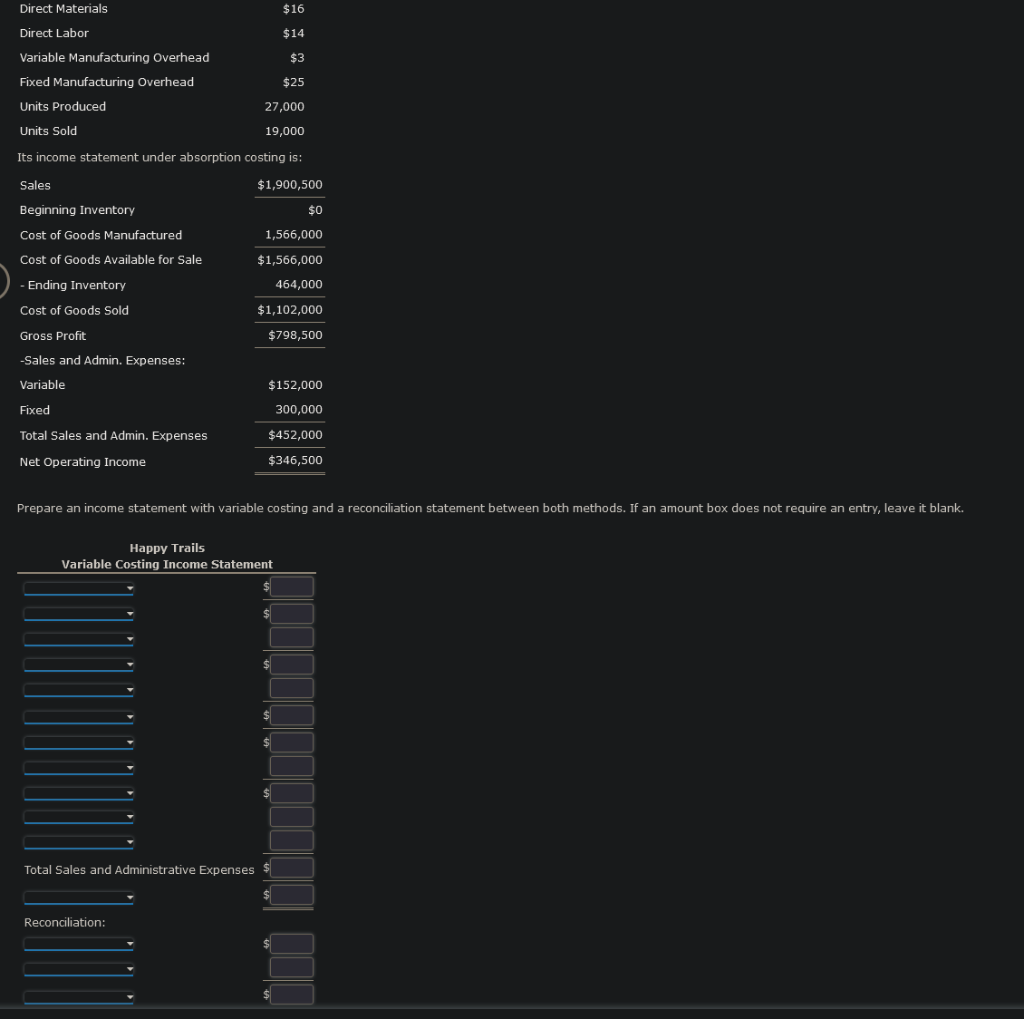Open the first dropdown under Variable Costing Income Statement
The width and height of the screenshot is (1024, 1019).
78,588
